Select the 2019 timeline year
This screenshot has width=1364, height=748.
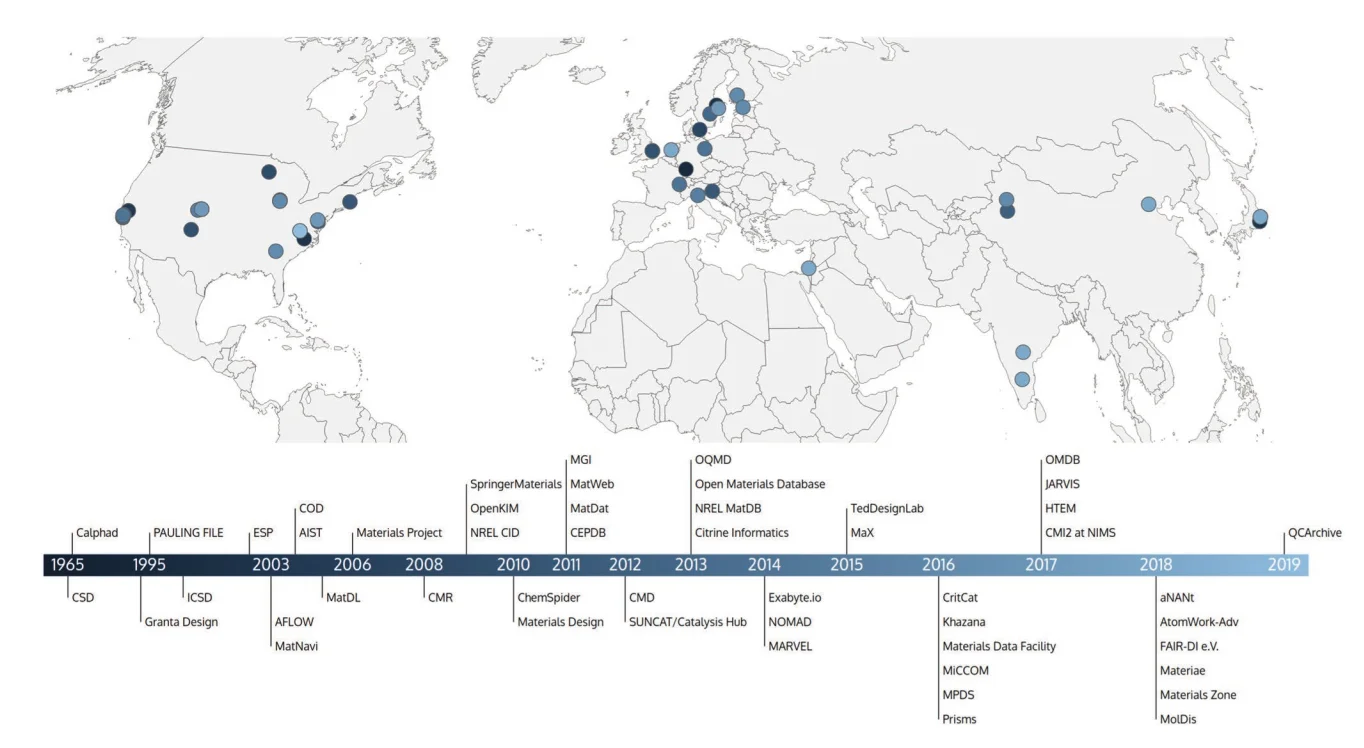(x=1284, y=565)
